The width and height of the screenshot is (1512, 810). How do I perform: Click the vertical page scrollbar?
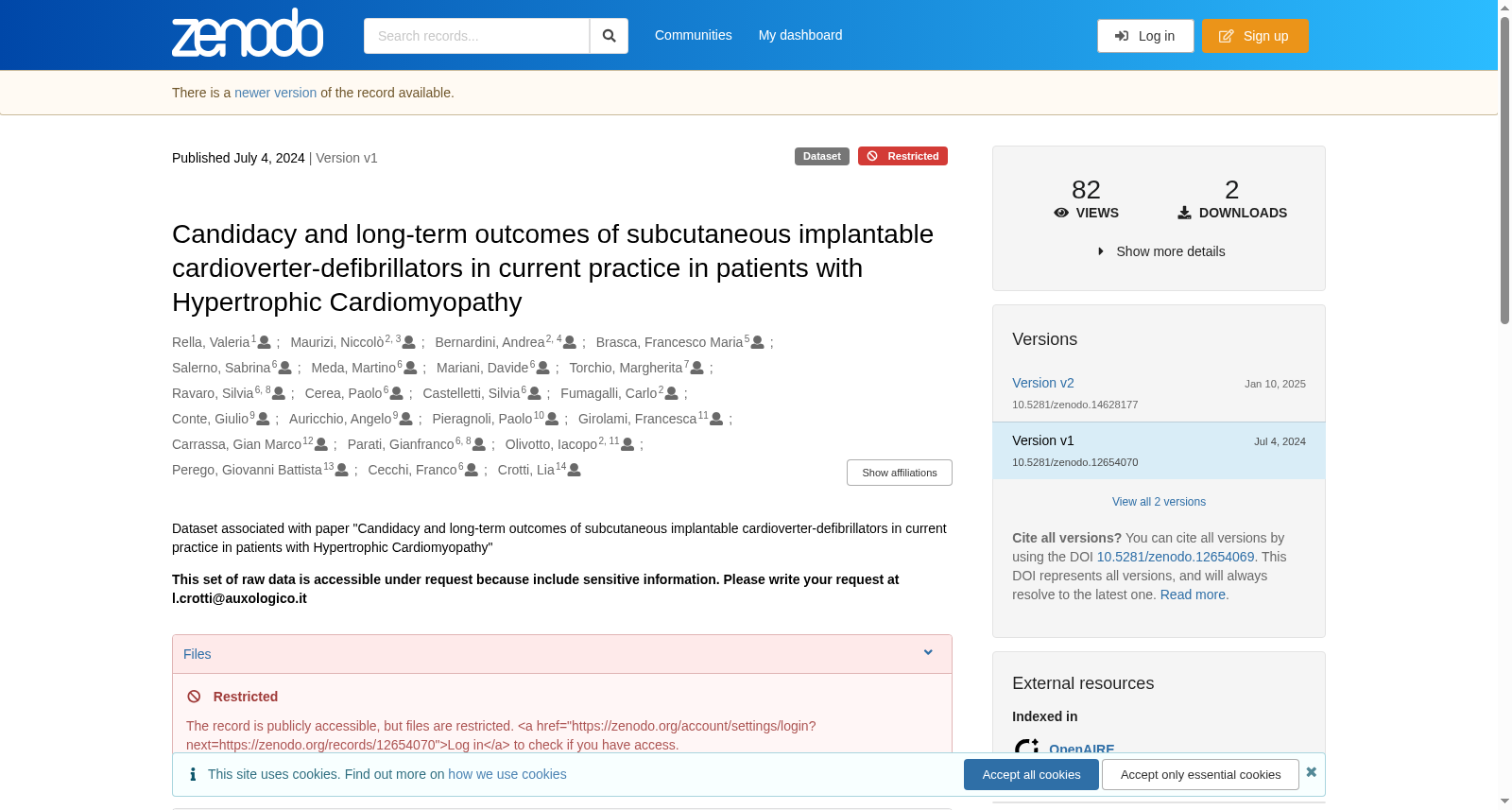[x=1504, y=170]
